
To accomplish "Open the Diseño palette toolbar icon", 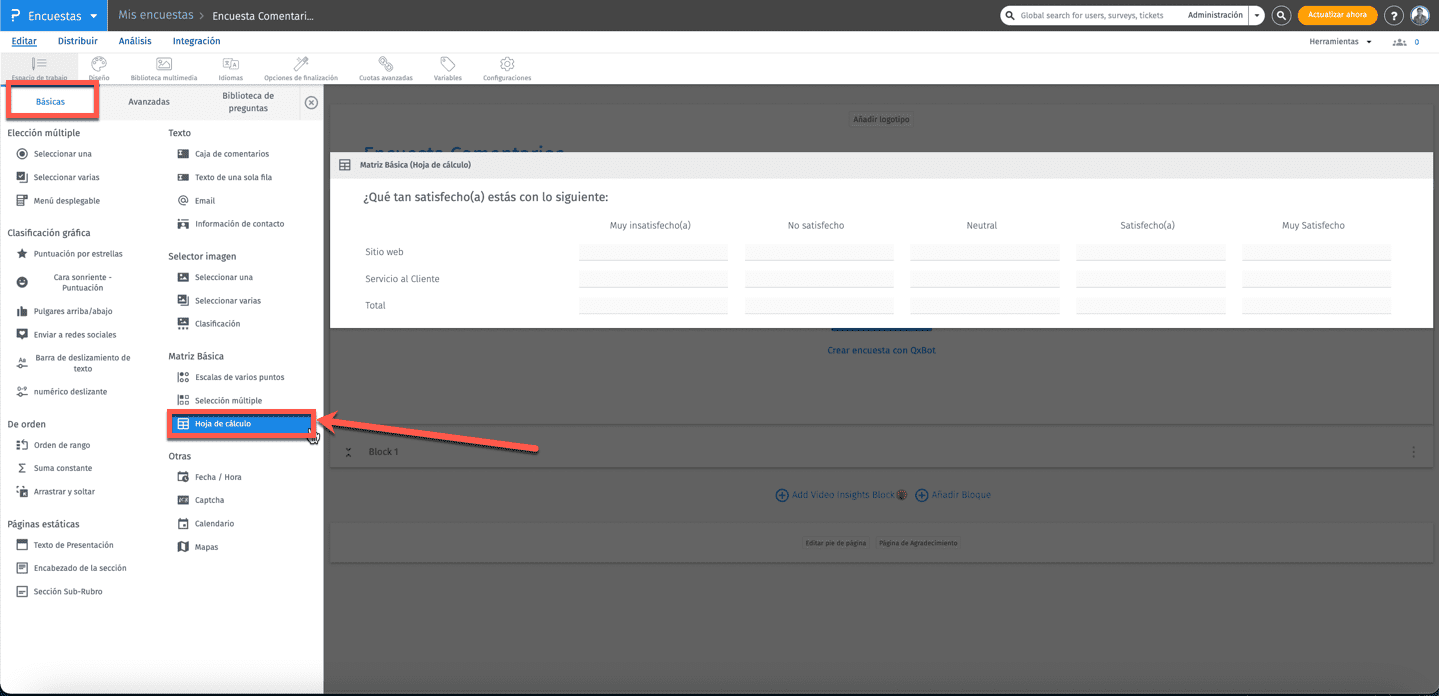I will (98, 68).
